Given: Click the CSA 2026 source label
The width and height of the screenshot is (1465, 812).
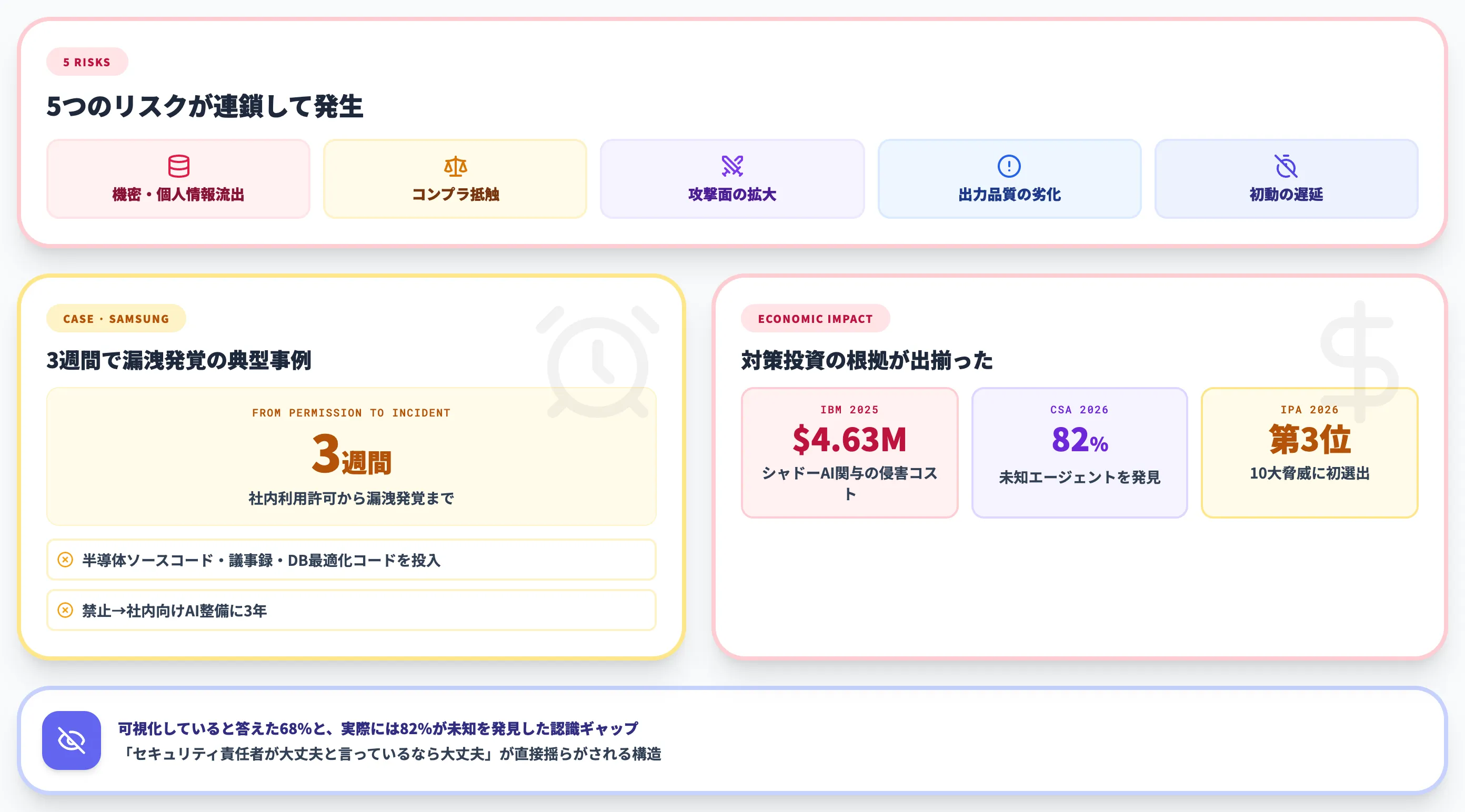Looking at the screenshot, I should point(1079,410).
